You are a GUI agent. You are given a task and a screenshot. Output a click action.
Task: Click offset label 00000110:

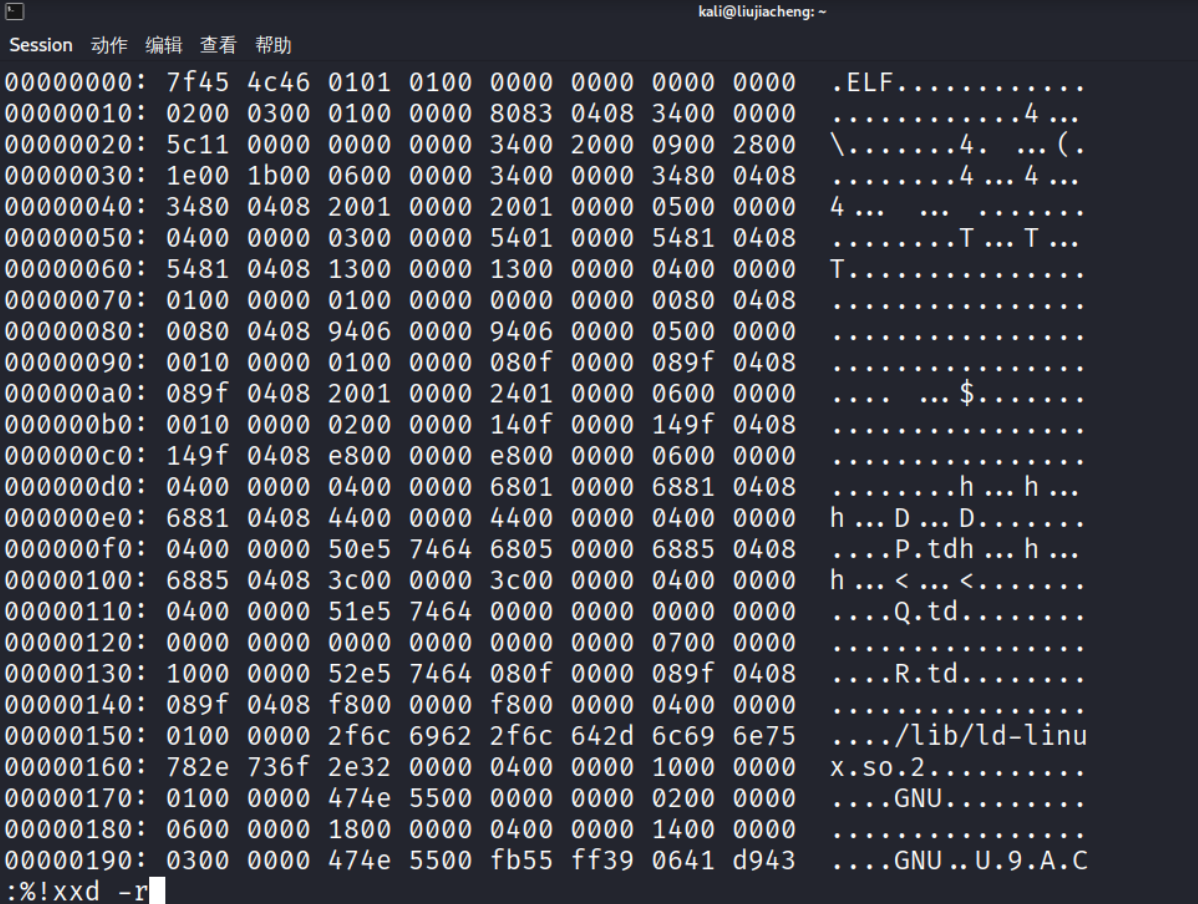[x=76, y=612]
